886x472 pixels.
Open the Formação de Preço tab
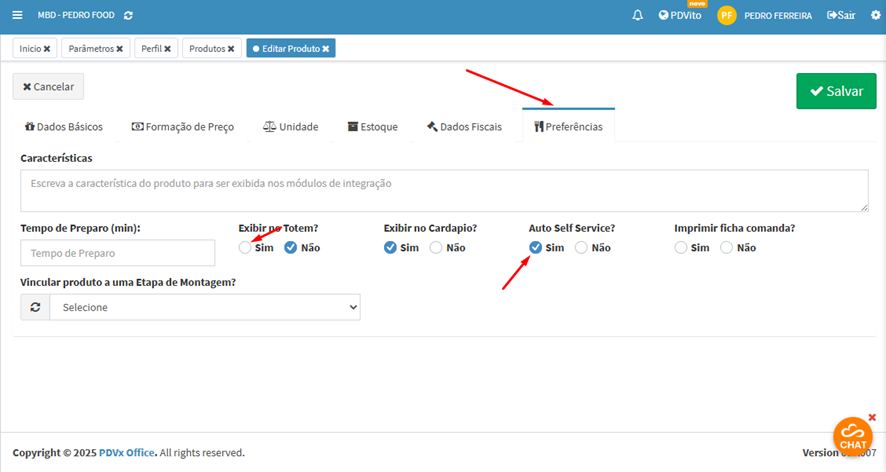pos(182,127)
